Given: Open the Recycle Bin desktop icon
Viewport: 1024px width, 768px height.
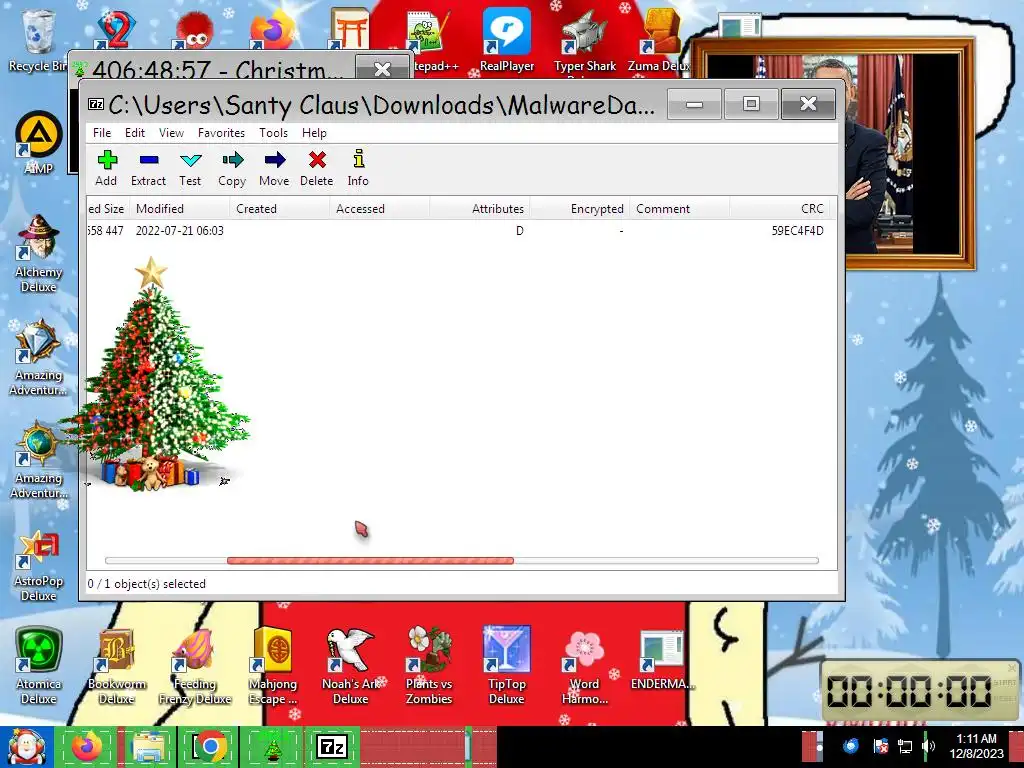Looking at the screenshot, I should point(37,38).
